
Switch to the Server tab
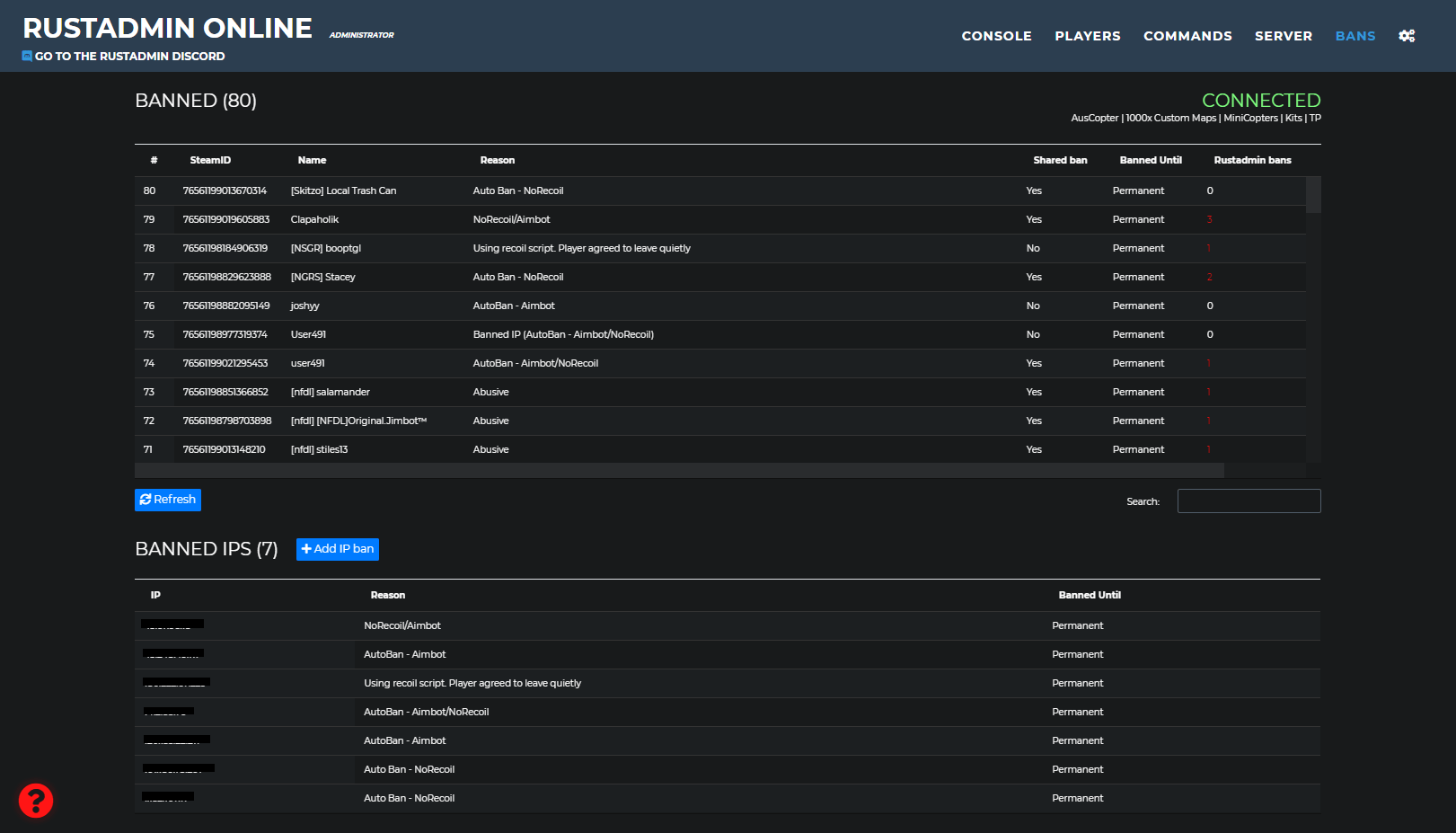1284,36
